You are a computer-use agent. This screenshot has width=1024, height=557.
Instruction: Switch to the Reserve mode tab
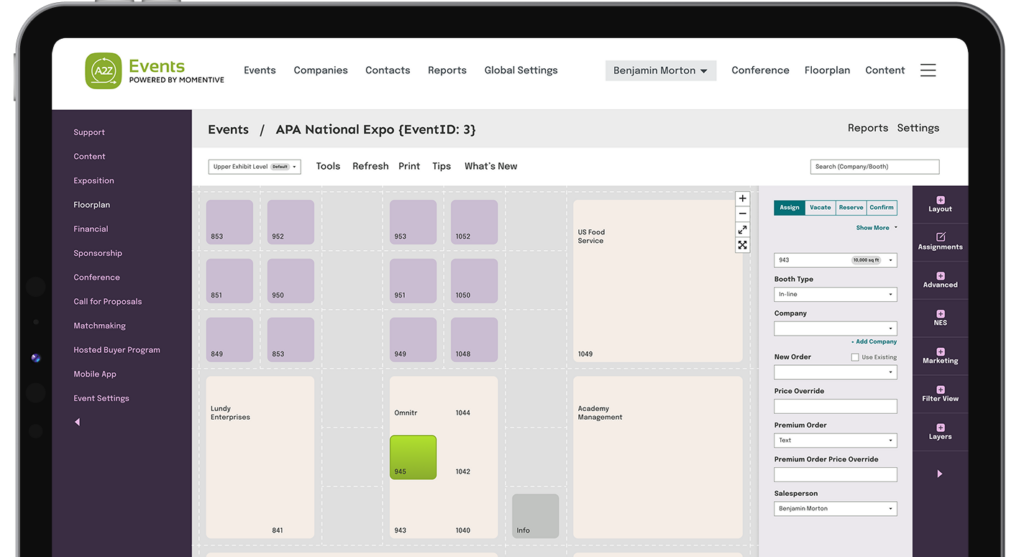(850, 208)
